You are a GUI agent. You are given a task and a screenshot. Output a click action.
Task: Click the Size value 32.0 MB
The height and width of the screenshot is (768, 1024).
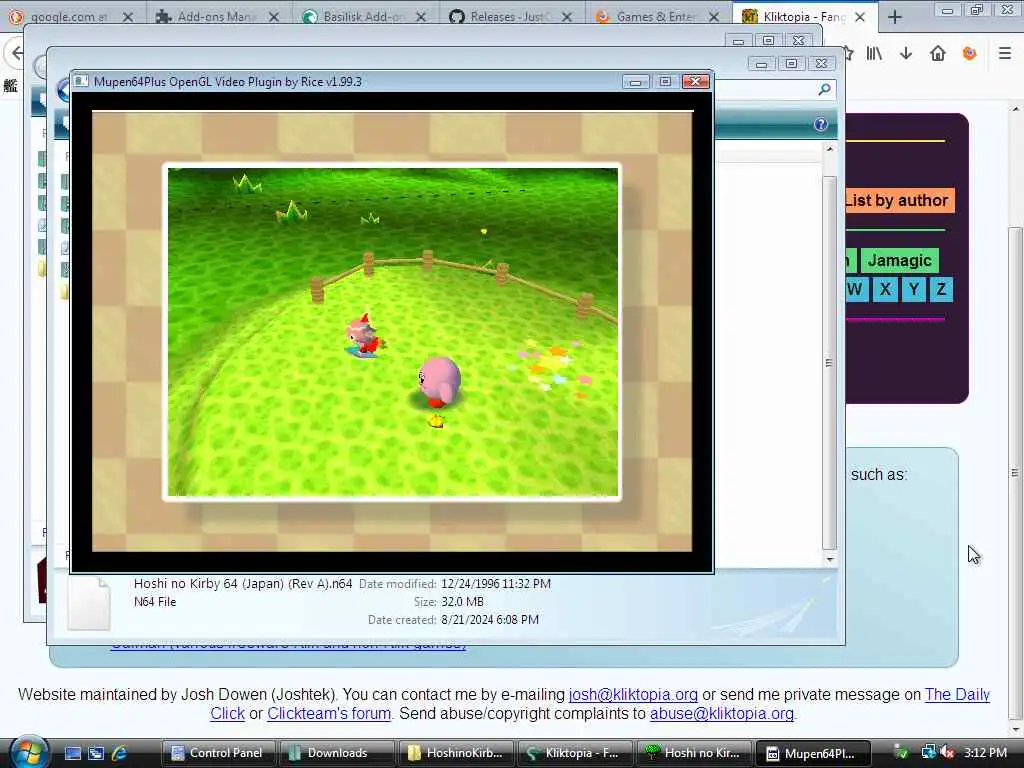tap(462, 602)
